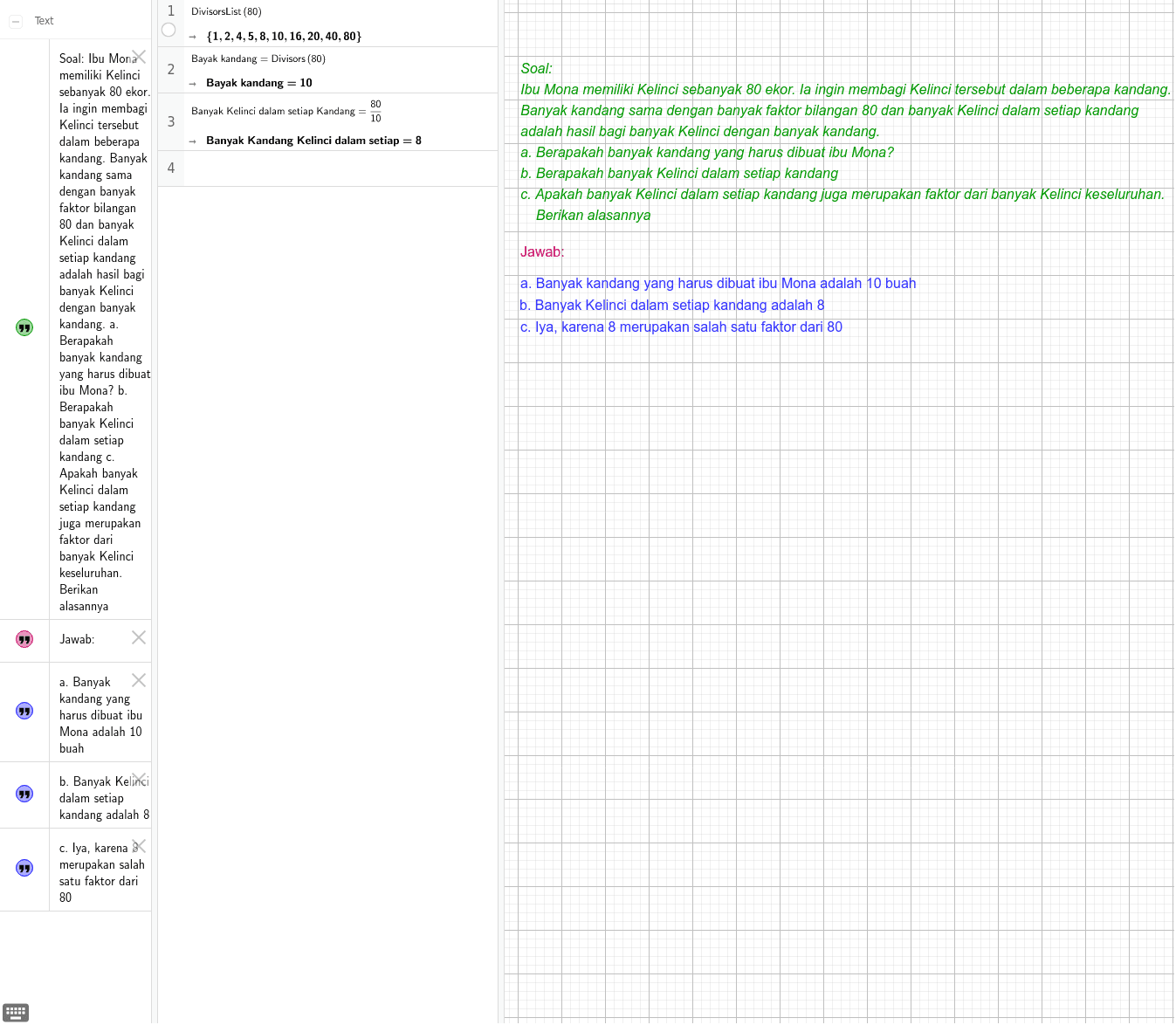1176x1025 pixels.
Task: Toggle the circle marker on CAS row 1
Action: coord(168,31)
